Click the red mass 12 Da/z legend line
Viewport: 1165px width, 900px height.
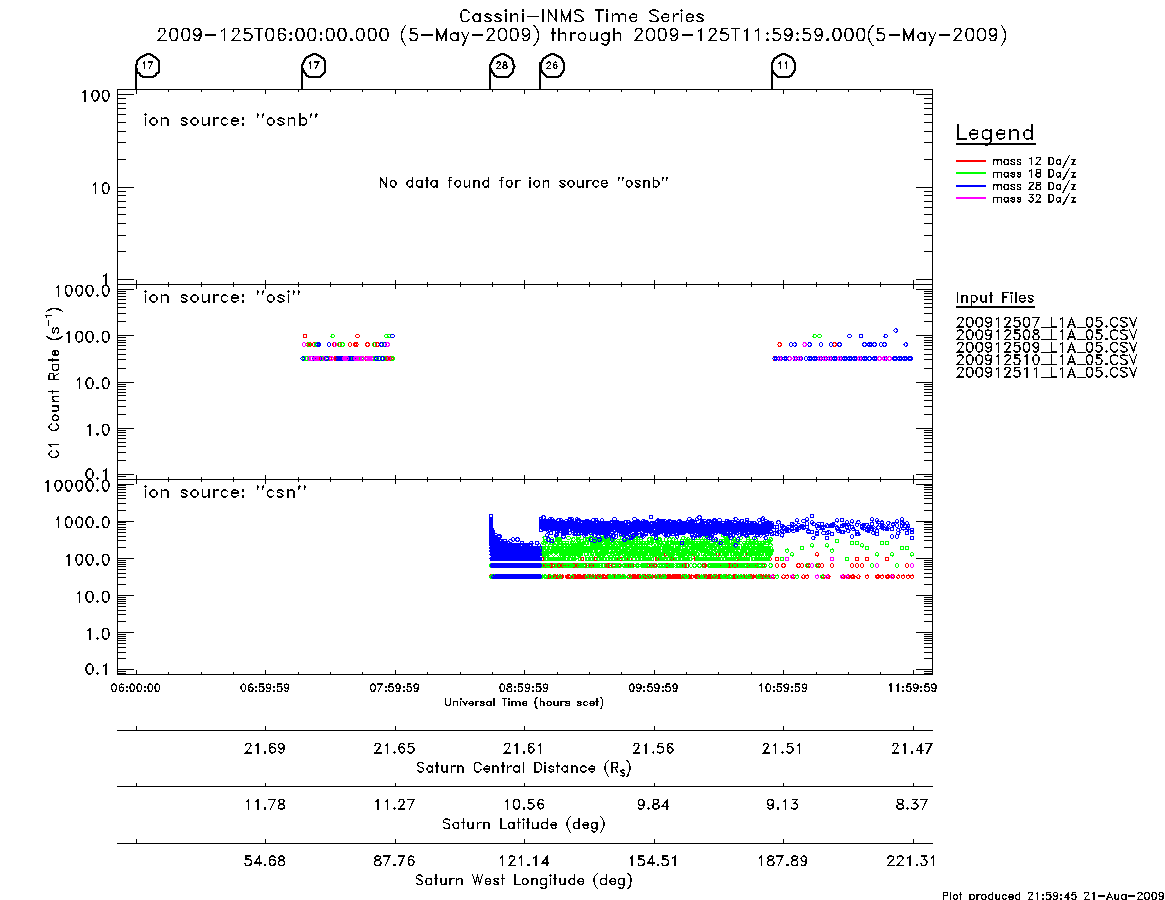[970, 161]
